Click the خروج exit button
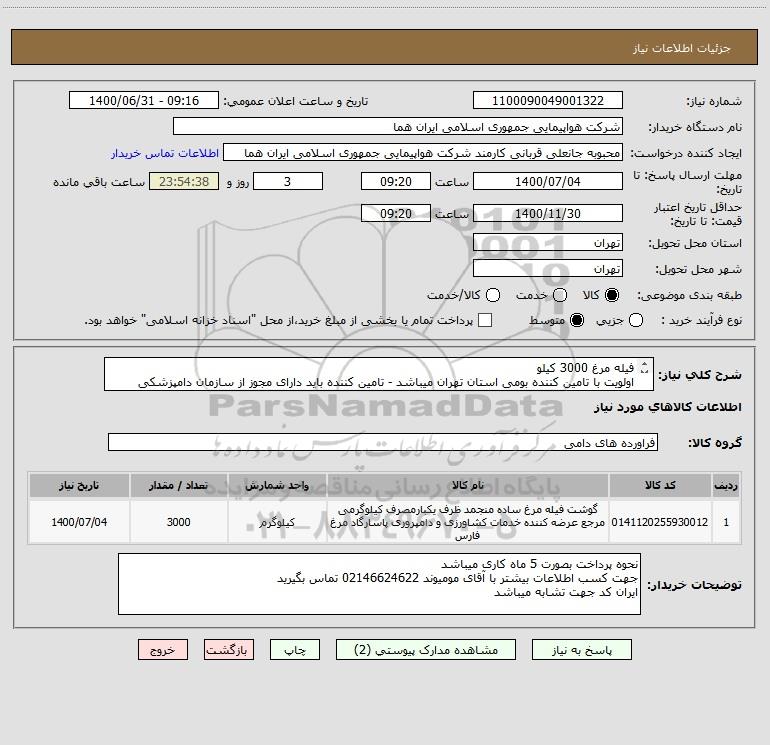 tap(163, 650)
